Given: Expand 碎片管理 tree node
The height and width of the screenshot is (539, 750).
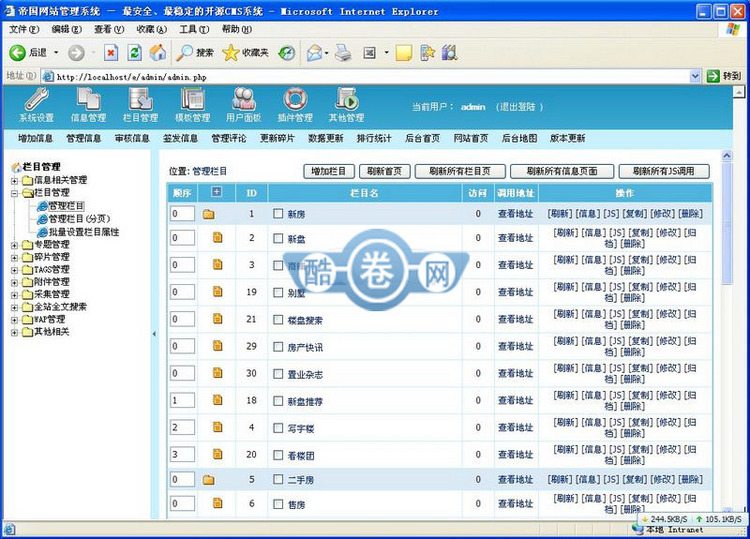Looking at the screenshot, I should [x=14, y=258].
